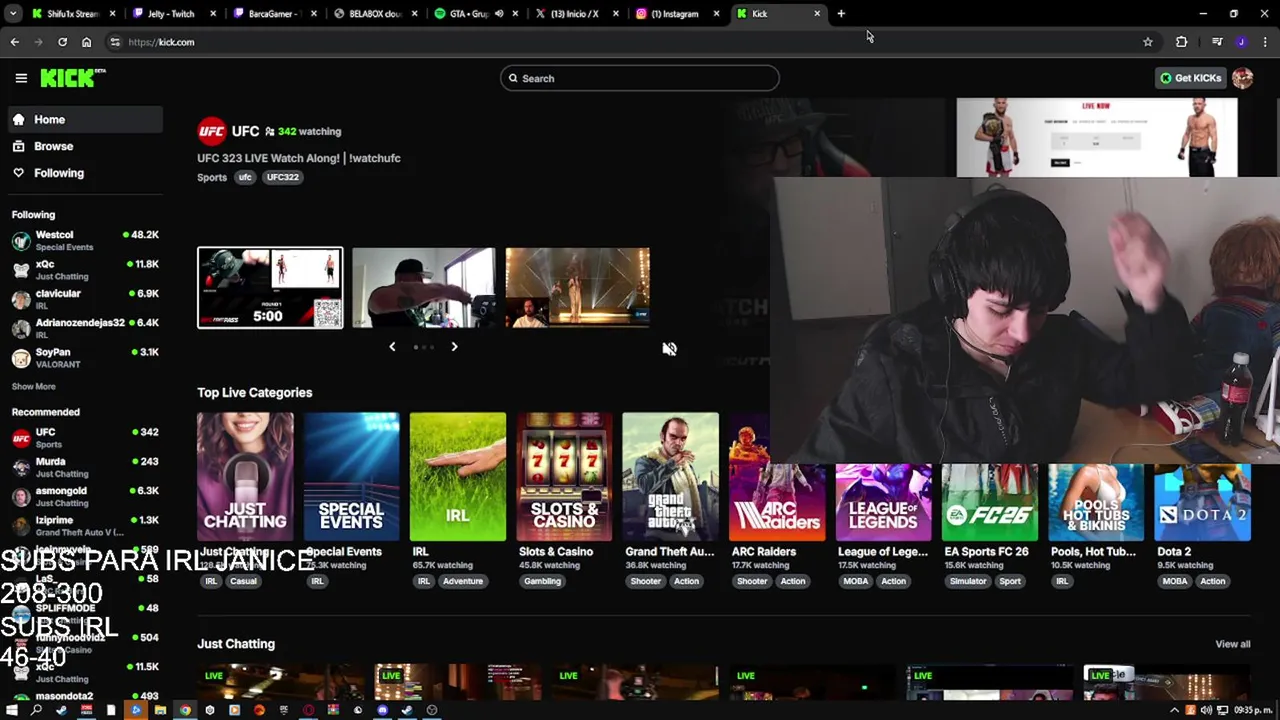Viewport: 1280px width, 720px height.
Task: Bookmark this page with star icon
Action: point(1148,42)
